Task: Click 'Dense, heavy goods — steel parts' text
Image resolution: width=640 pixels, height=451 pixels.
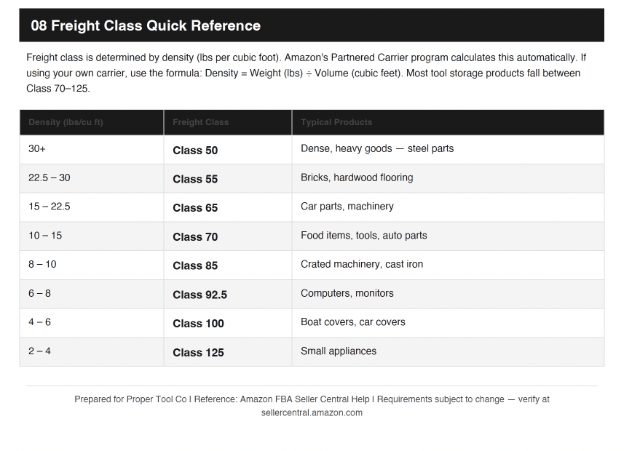Action: point(377,149)
